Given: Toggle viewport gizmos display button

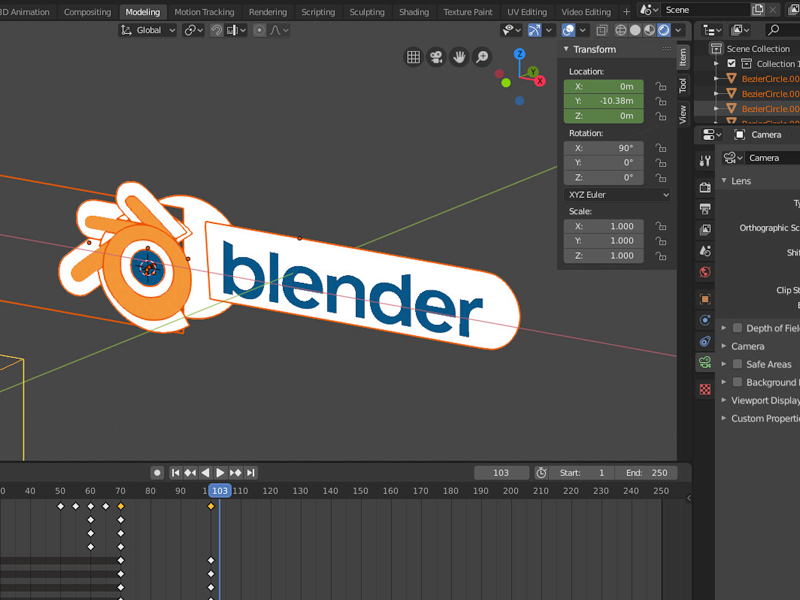Looking at the screenshot, I should 534,30.
